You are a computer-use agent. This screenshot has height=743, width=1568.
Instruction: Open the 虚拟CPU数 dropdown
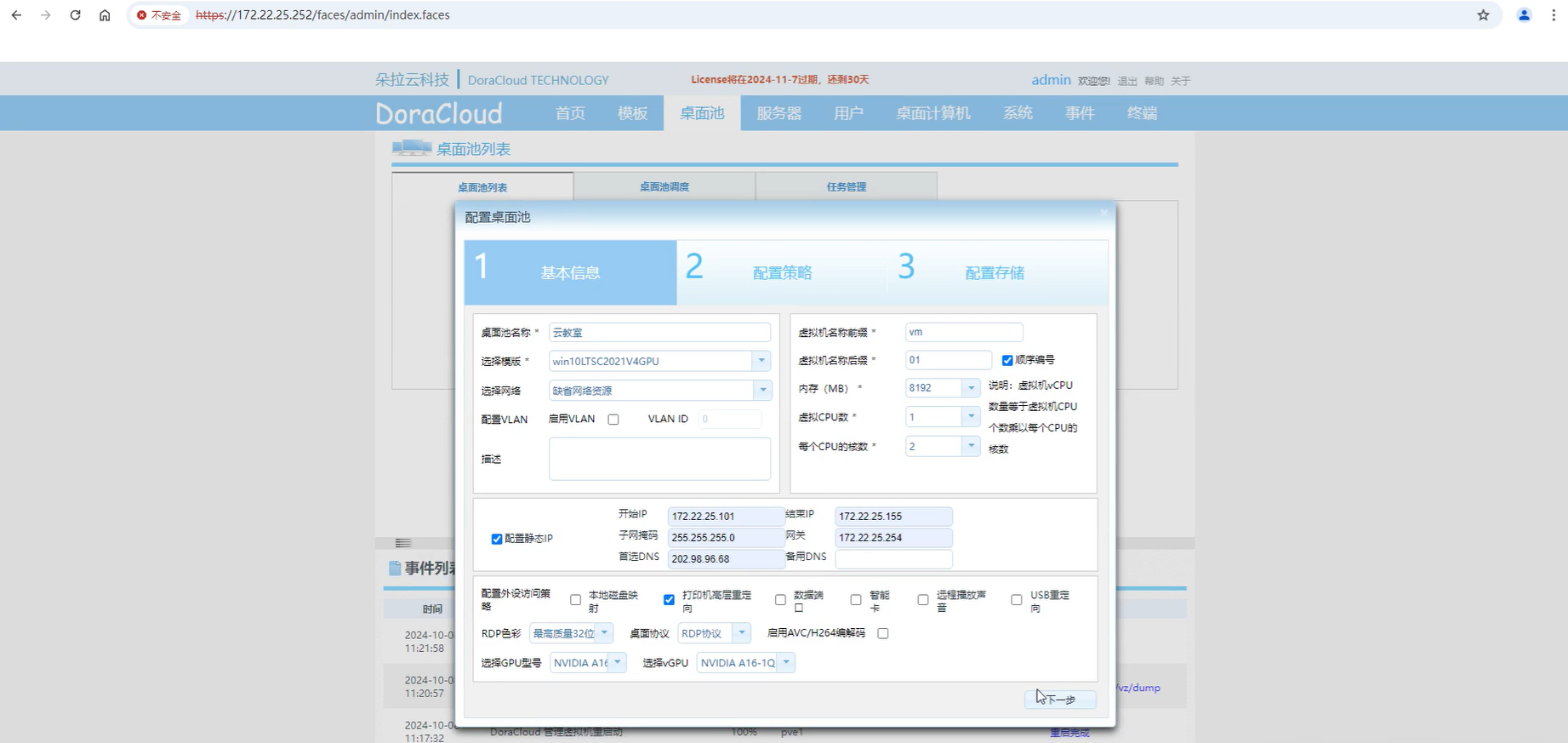point(971,417)
